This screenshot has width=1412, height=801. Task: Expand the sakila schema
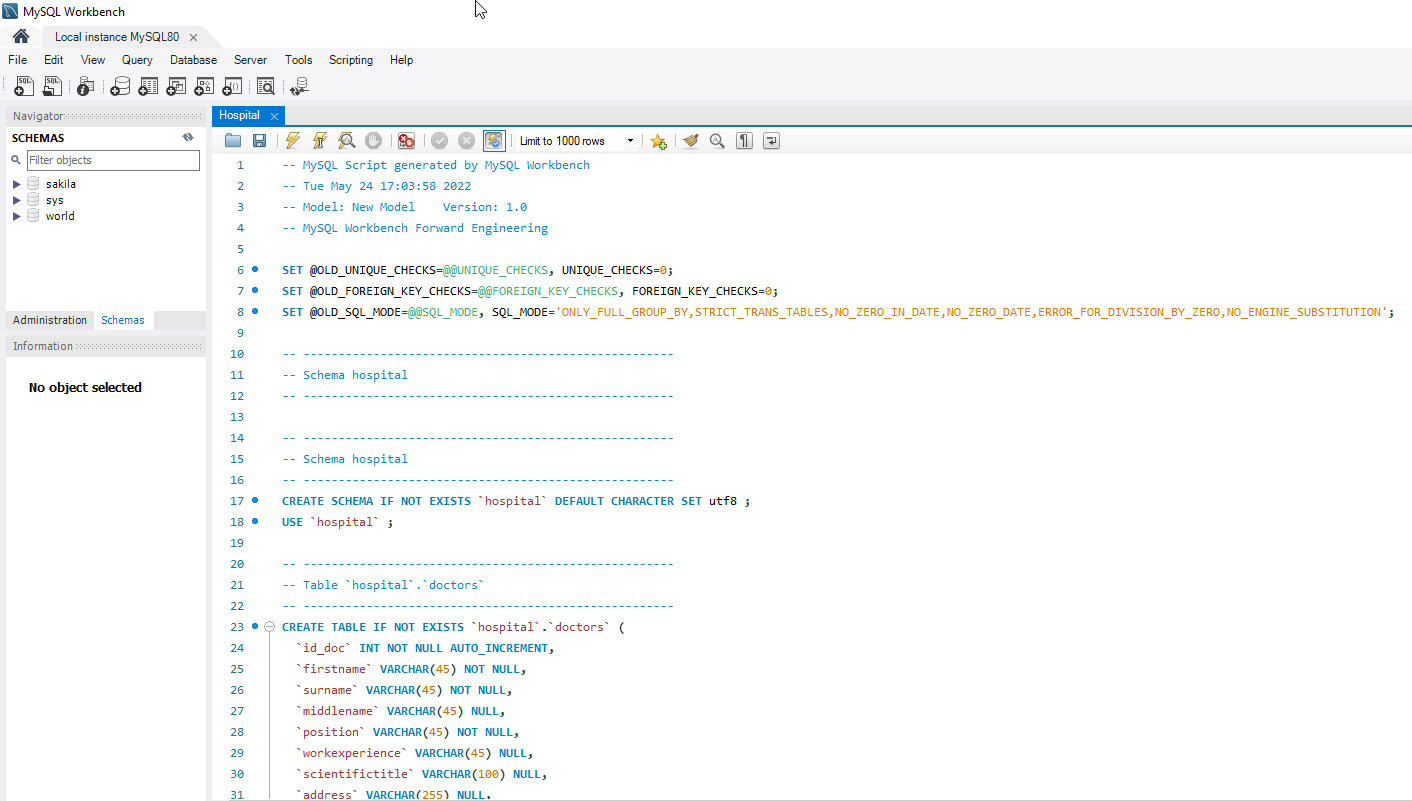point(17,184)
